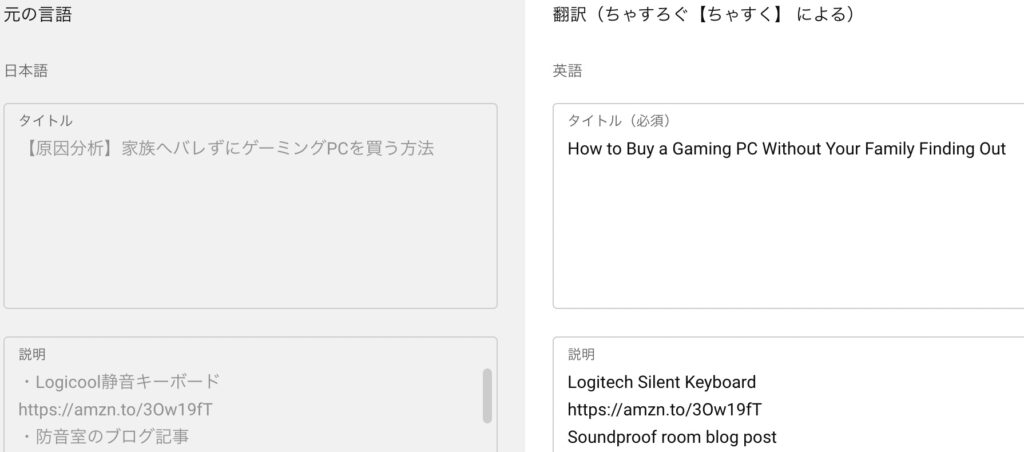Viewport: 1024px width, 452px height.
Task: Click the "・防音室のブログ記事" line
Action: pos(104,436)
